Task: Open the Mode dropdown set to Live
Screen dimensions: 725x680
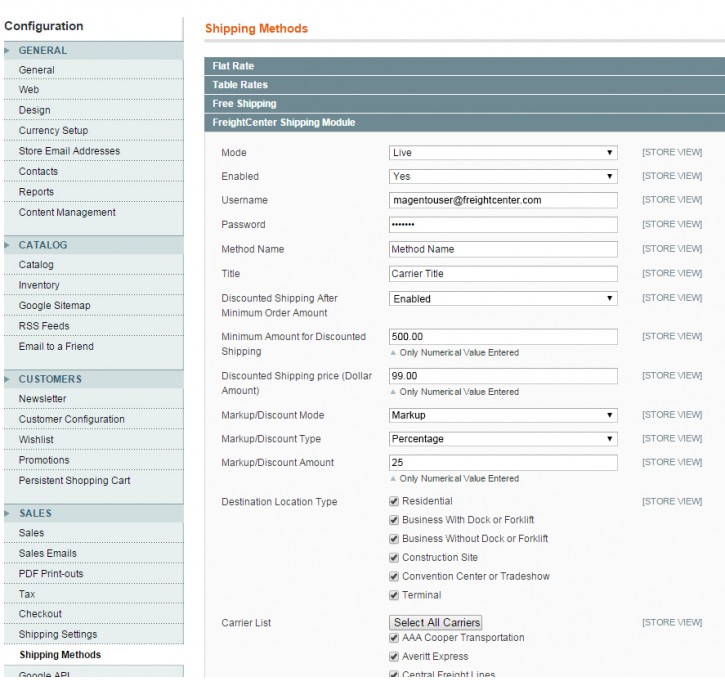Action: pyautogui.click(x=503, y=152)
